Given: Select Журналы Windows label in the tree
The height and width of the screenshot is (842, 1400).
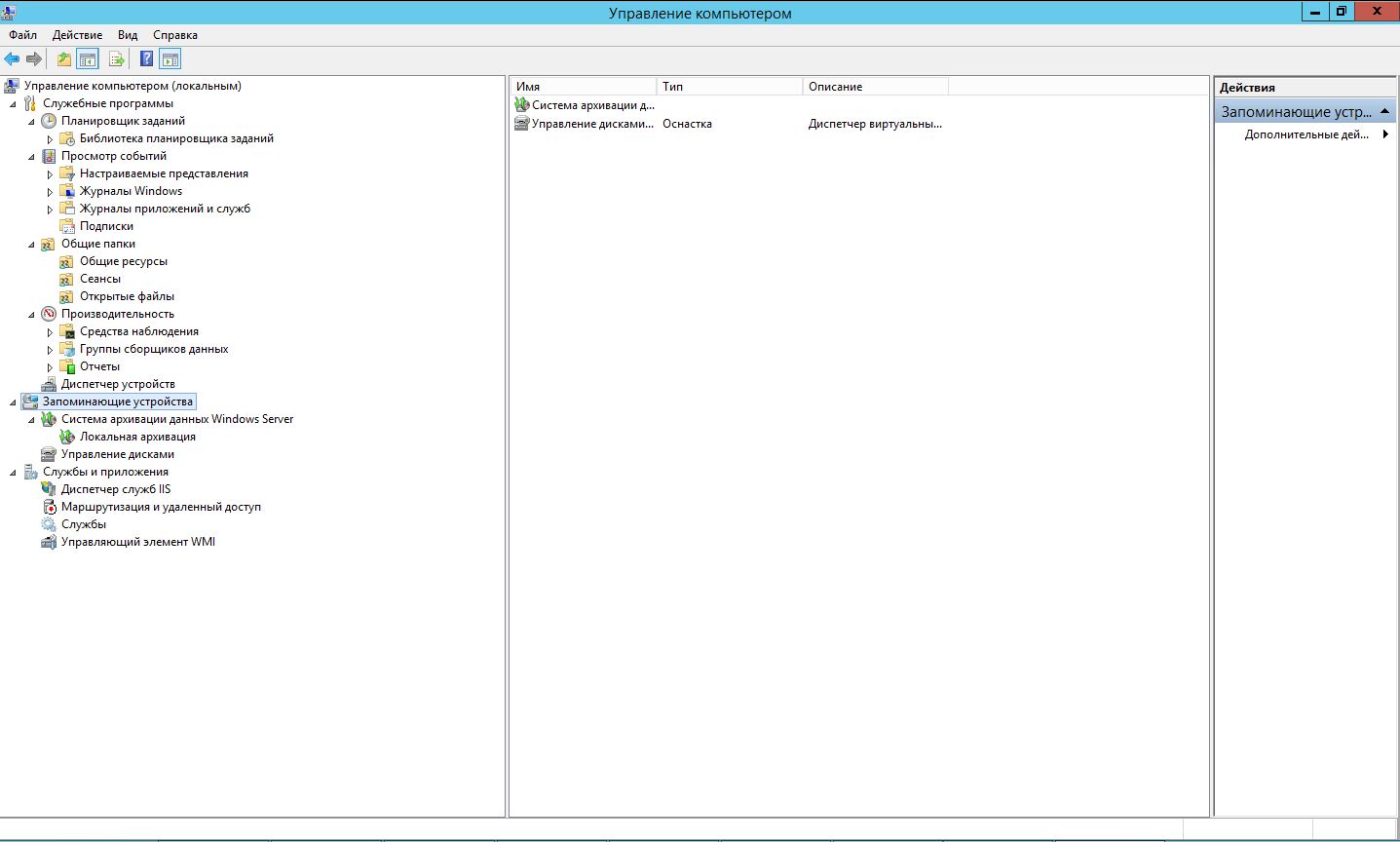Looking at the screenshot, I should [x=131, y=191].
